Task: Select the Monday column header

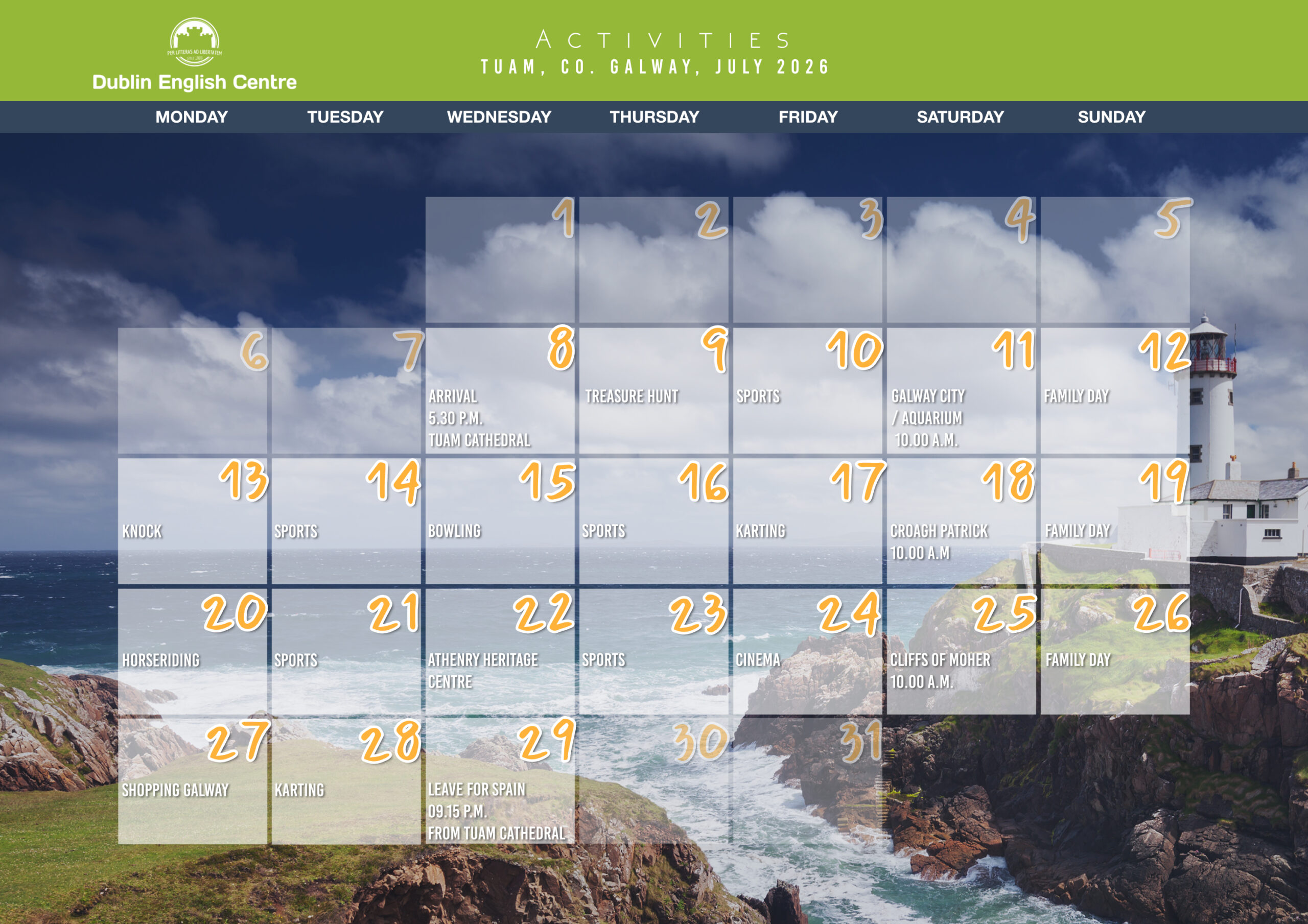Action: pos(192,117)
